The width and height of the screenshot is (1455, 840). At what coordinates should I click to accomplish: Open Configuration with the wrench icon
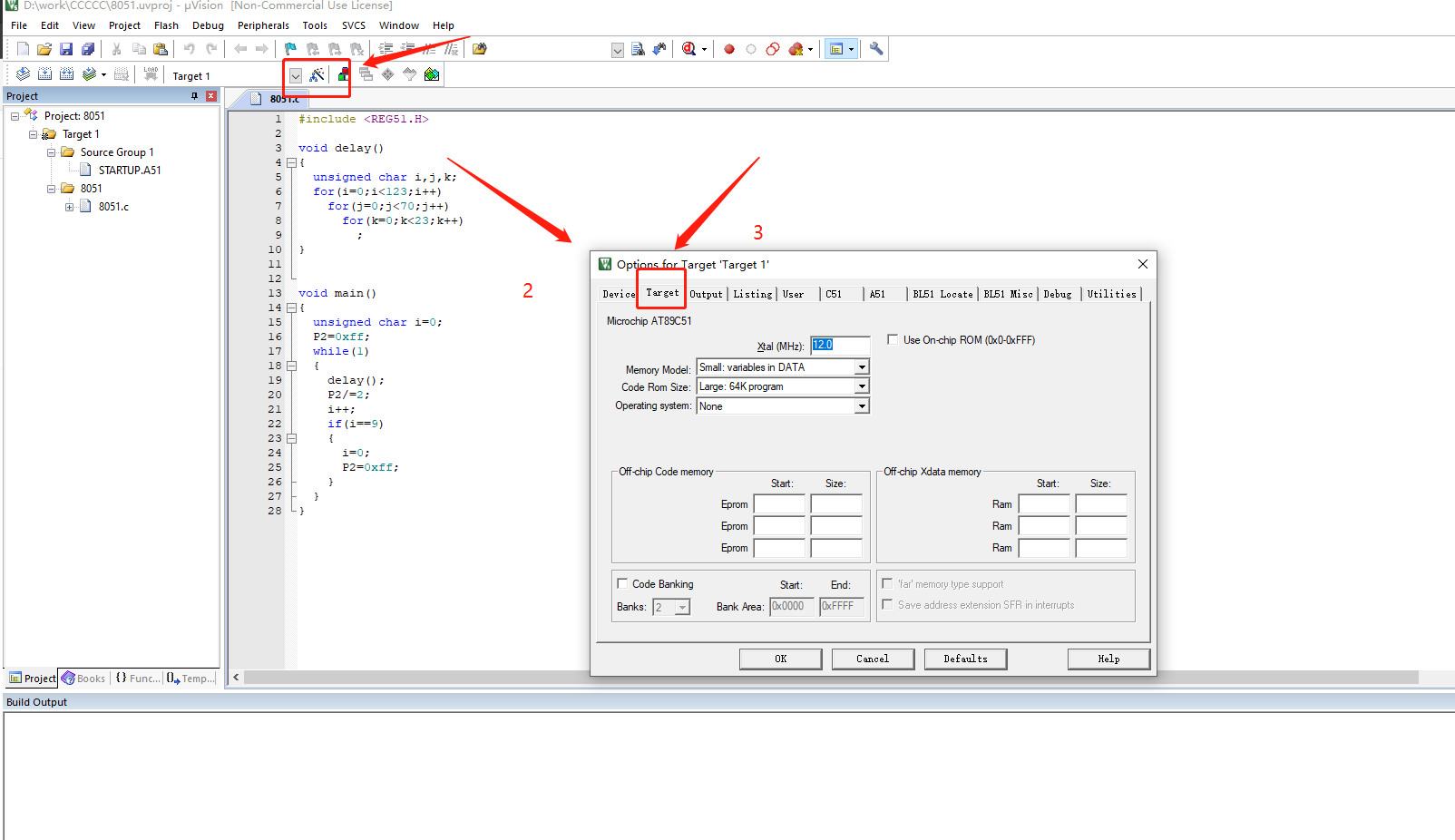pyautogui.click(x=876, y=49)
